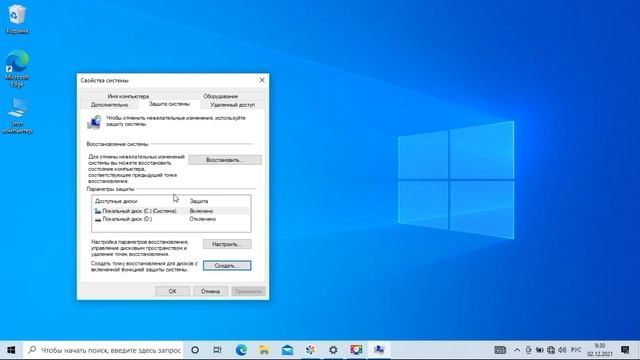Click the Настроить... button
Screen dimensions: 640x360
(x=227, y=244)
